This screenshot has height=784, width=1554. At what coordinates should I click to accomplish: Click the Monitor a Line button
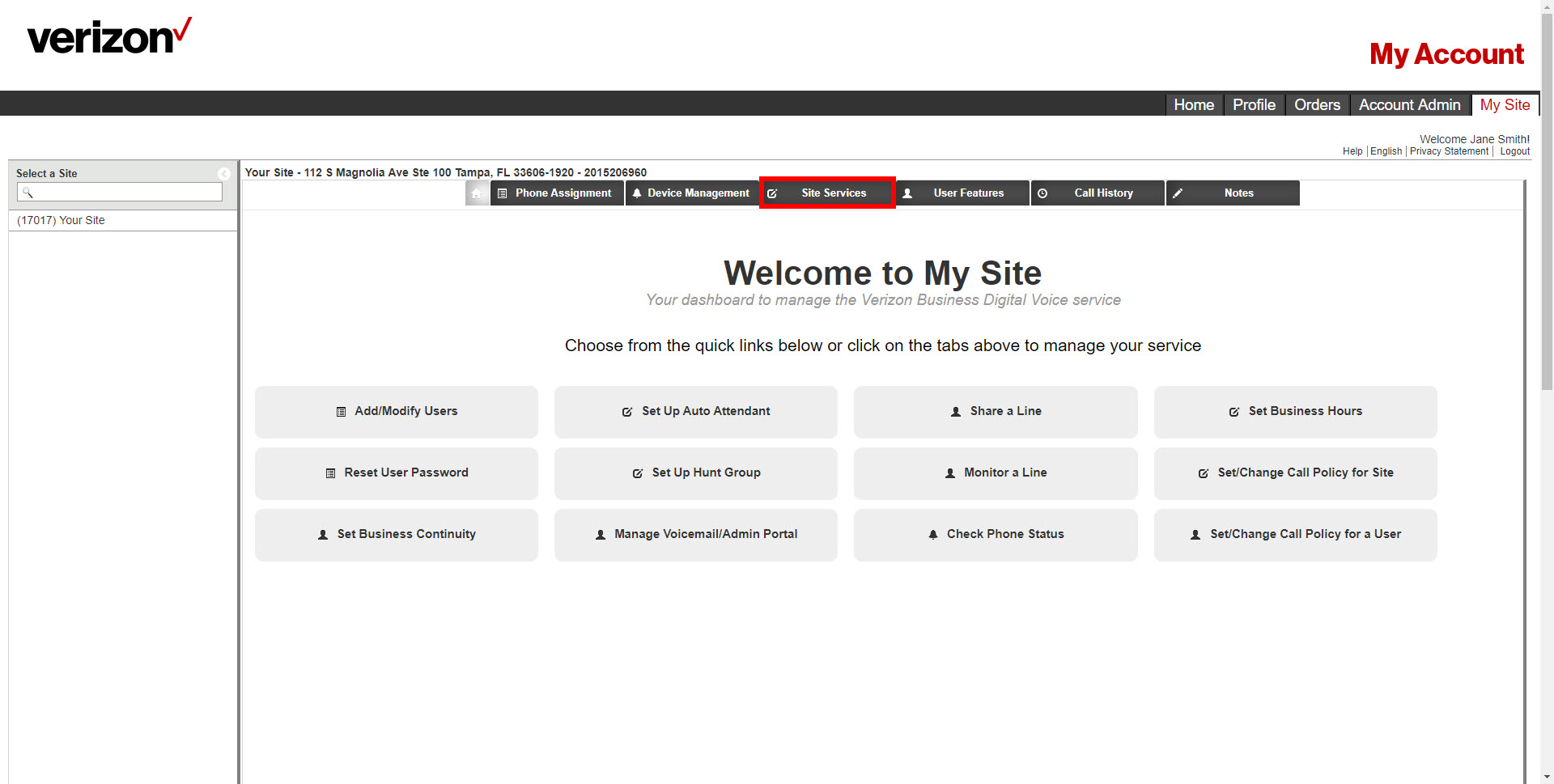click(x=996, y=473)
